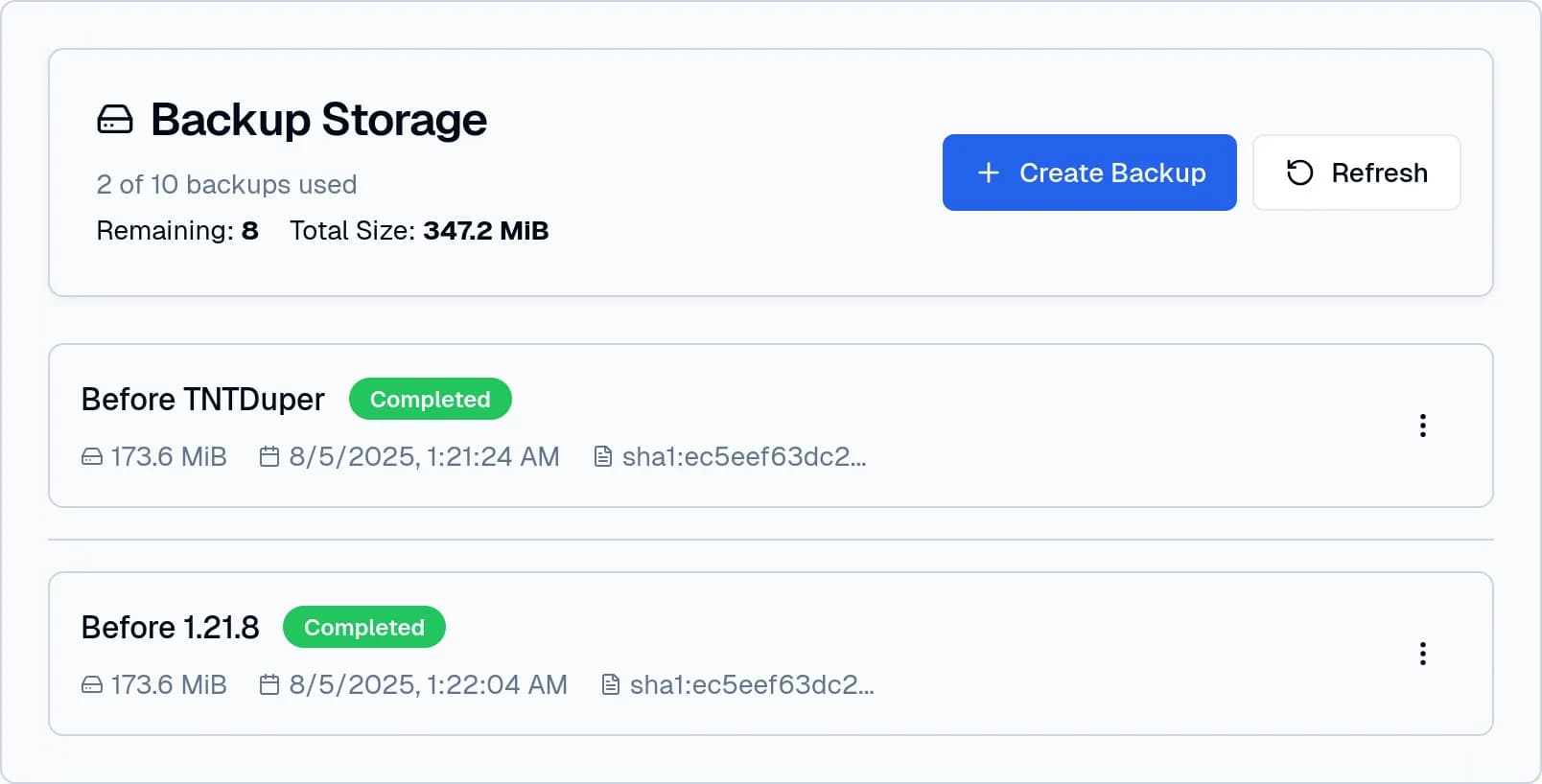Open the kebab options for the first backup entry

(x=1423, y=426)
